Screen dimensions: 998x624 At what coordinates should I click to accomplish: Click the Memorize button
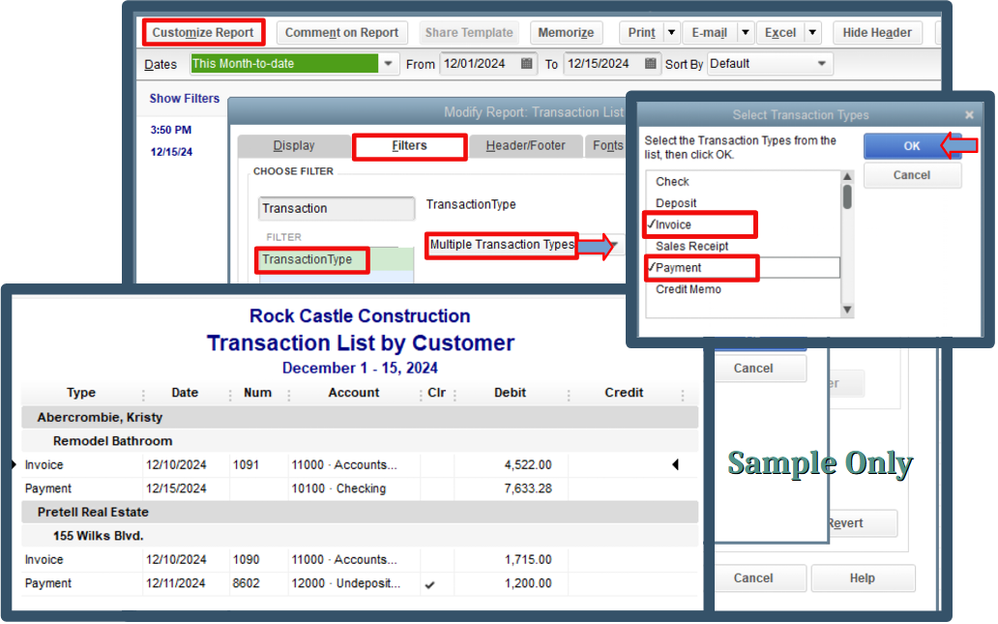566,32
